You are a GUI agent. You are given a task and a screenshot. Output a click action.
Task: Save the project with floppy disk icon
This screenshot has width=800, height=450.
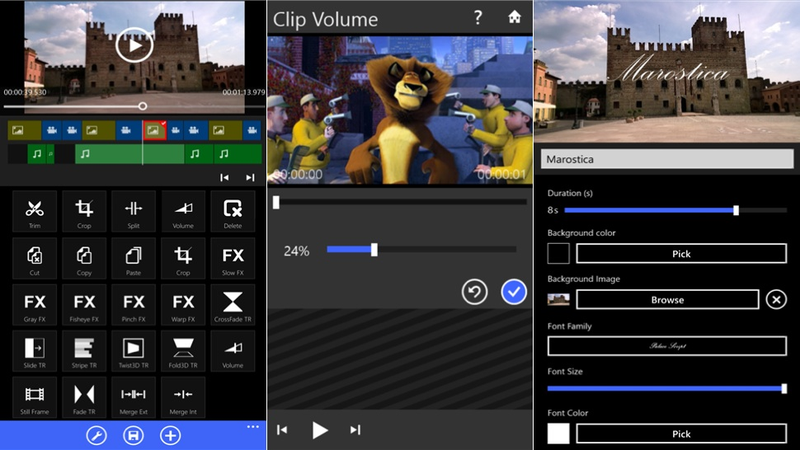coord(133,436)
